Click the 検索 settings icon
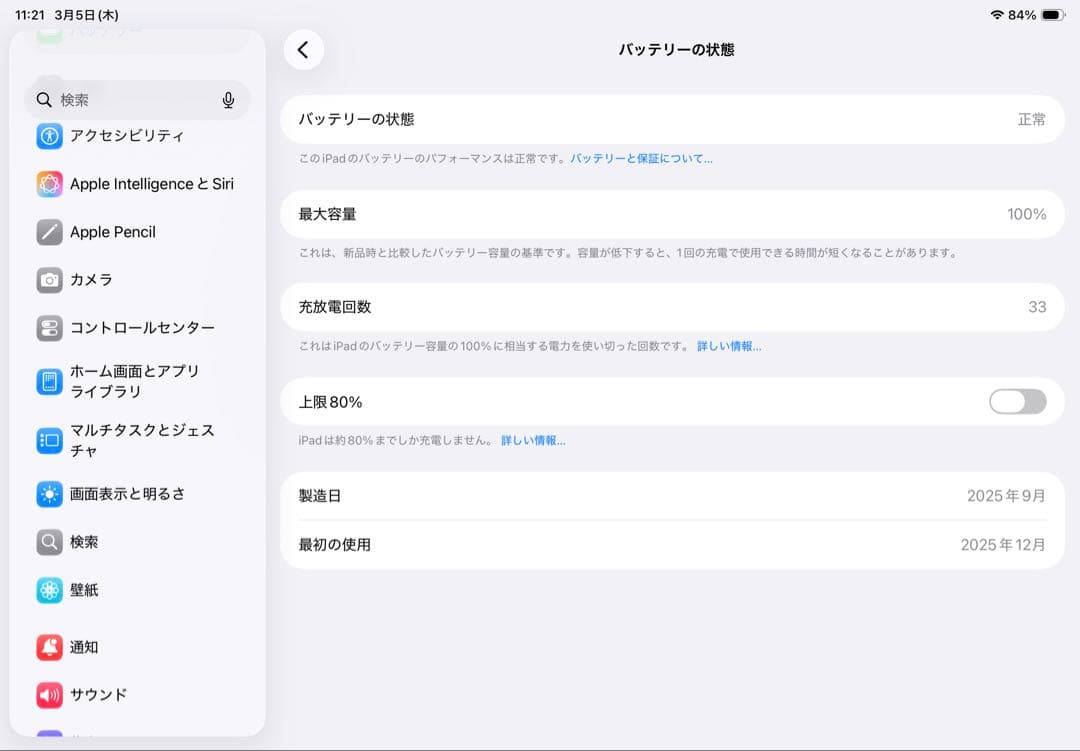The height and width of the screenshot is (751, 1080). [50, 542]
